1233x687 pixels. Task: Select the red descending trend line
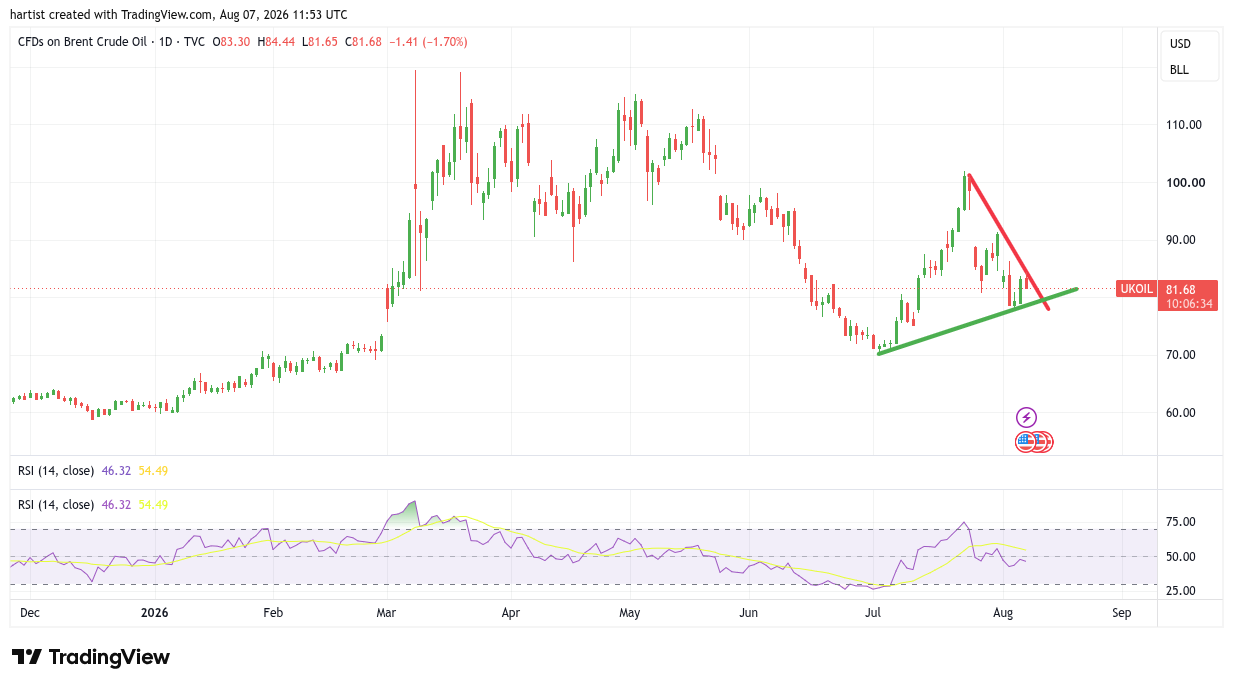(x=1009, y=243)
